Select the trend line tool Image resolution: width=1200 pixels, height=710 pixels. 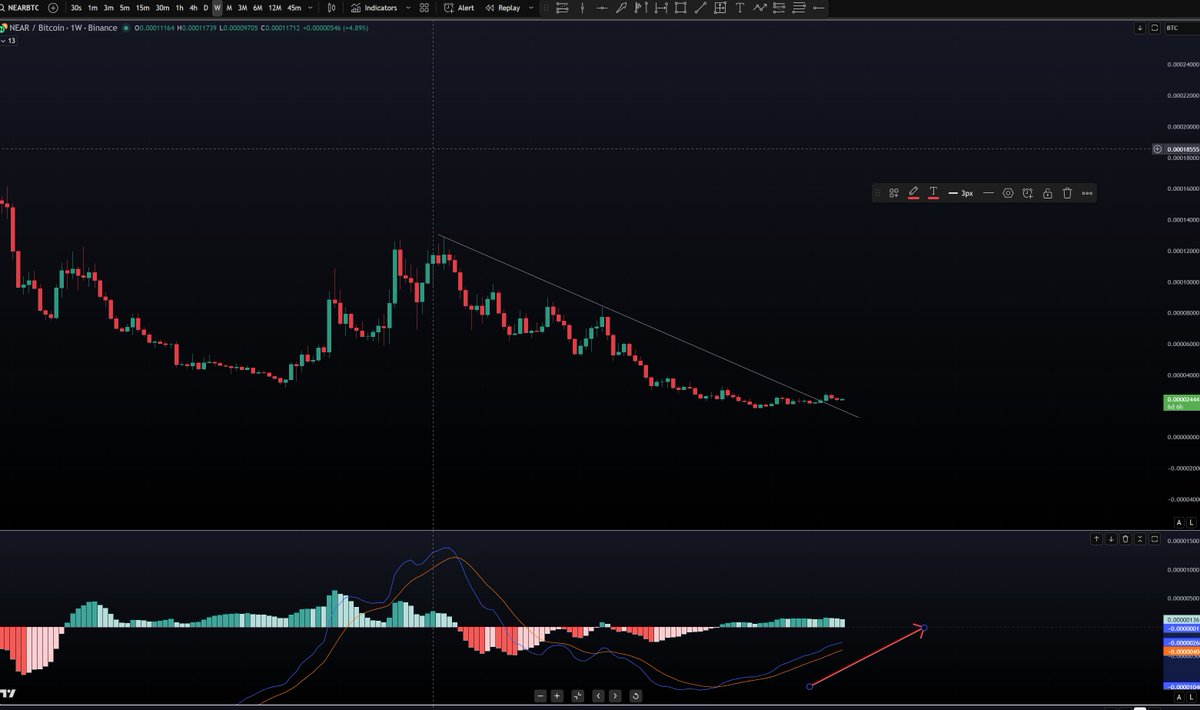pyautogui.click(x=700, y=7)
